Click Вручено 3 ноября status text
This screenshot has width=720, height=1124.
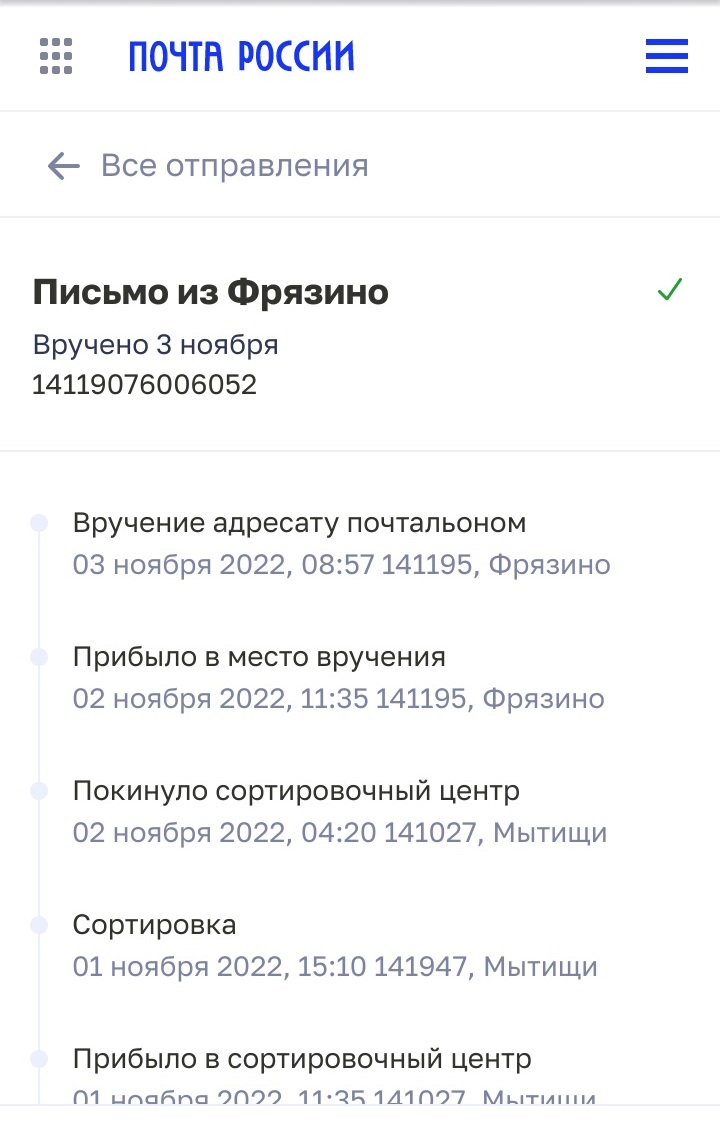pos(155,345)
